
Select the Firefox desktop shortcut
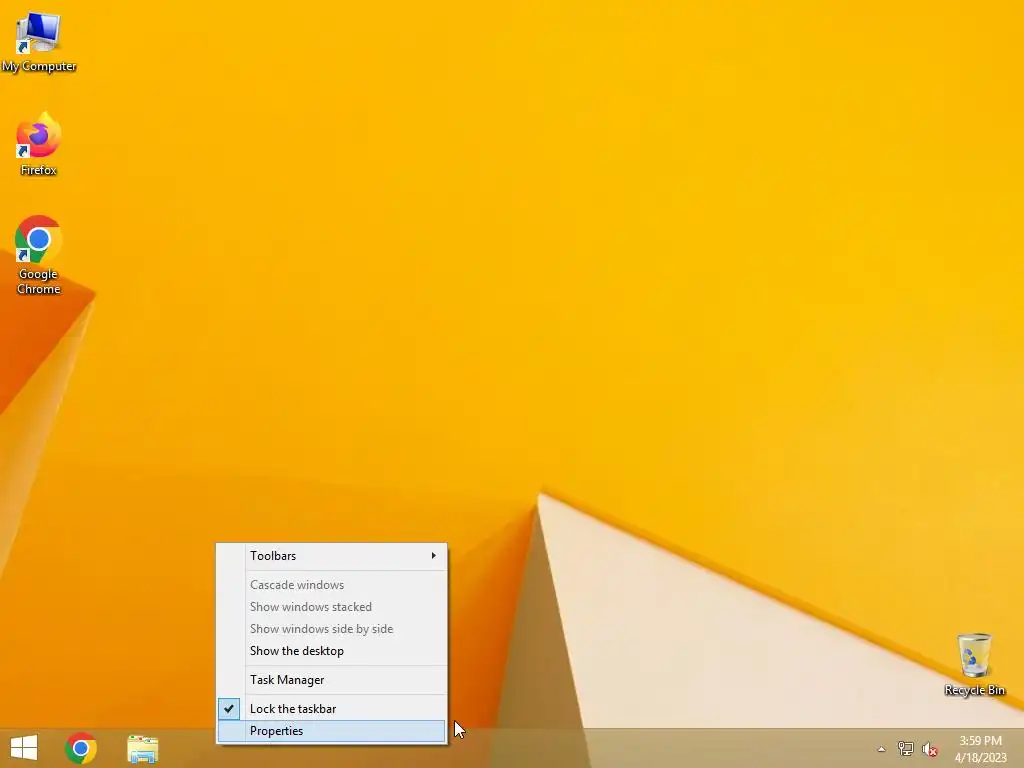tap(39, 144)
